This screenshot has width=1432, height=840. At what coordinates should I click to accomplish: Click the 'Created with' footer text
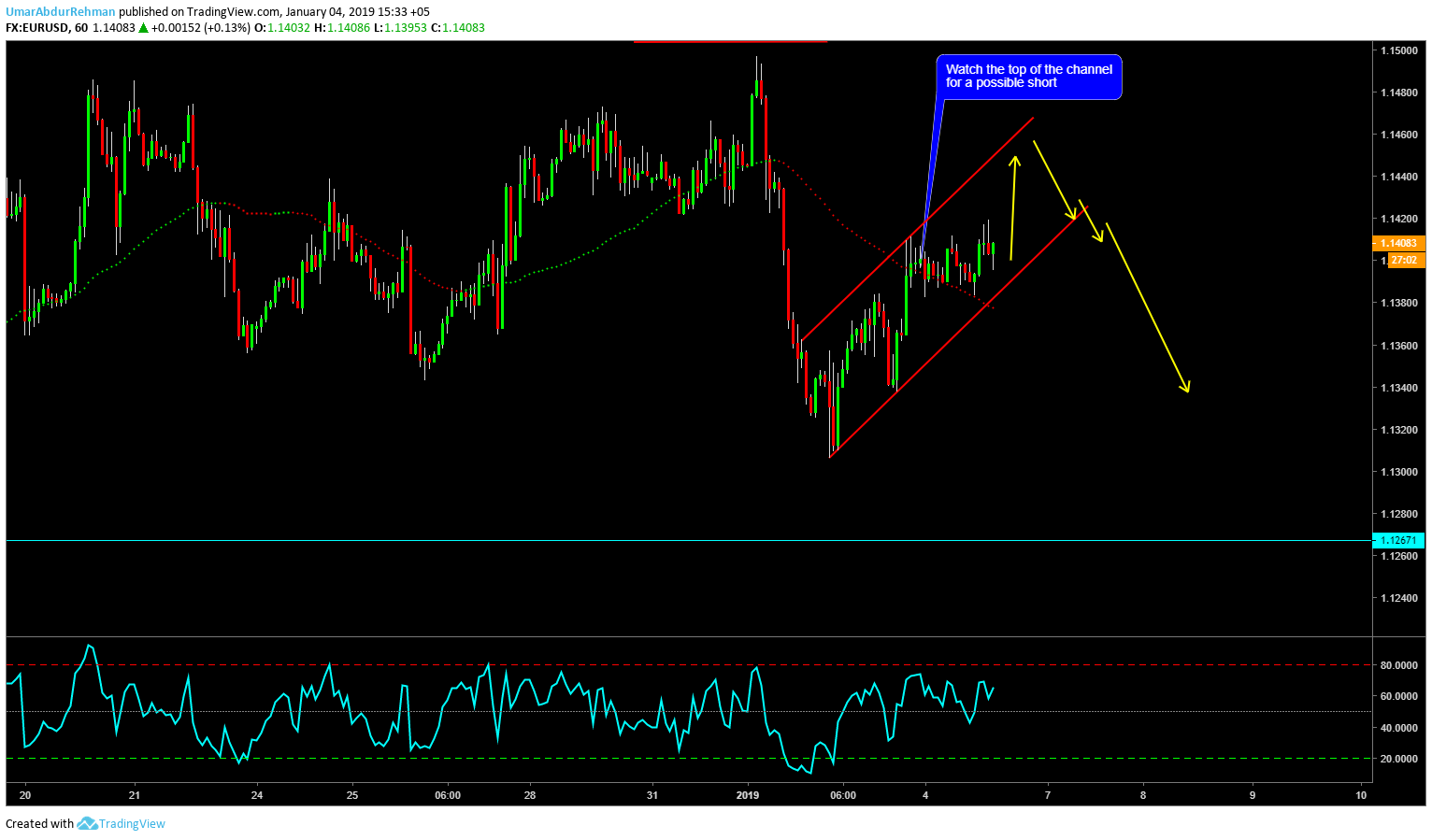coord(39,823)
